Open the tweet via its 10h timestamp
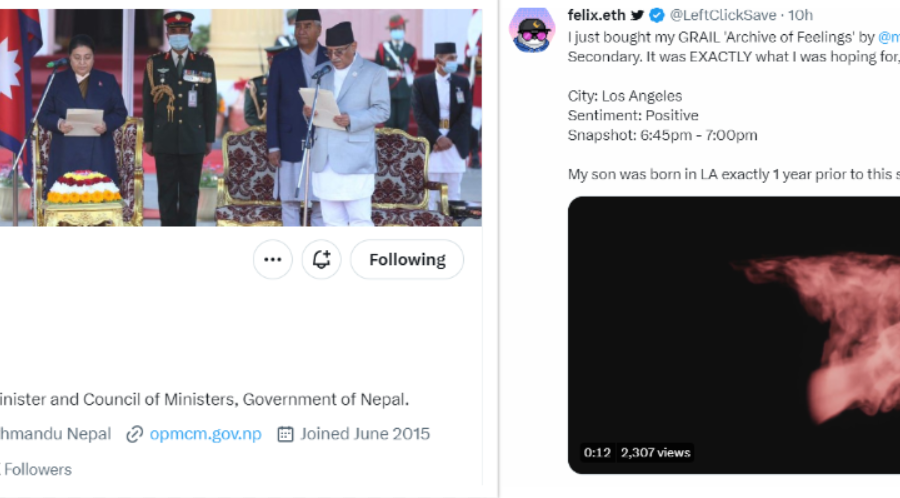Viewport: 900px width, 498px height. 801,15
